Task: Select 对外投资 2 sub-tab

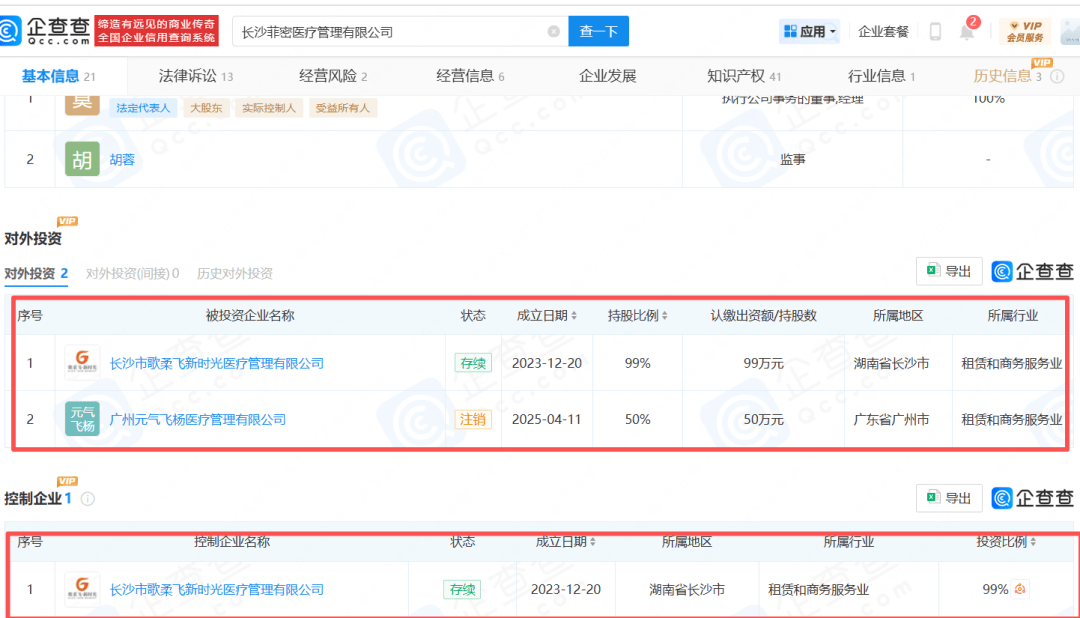Action: click(36, 274)
